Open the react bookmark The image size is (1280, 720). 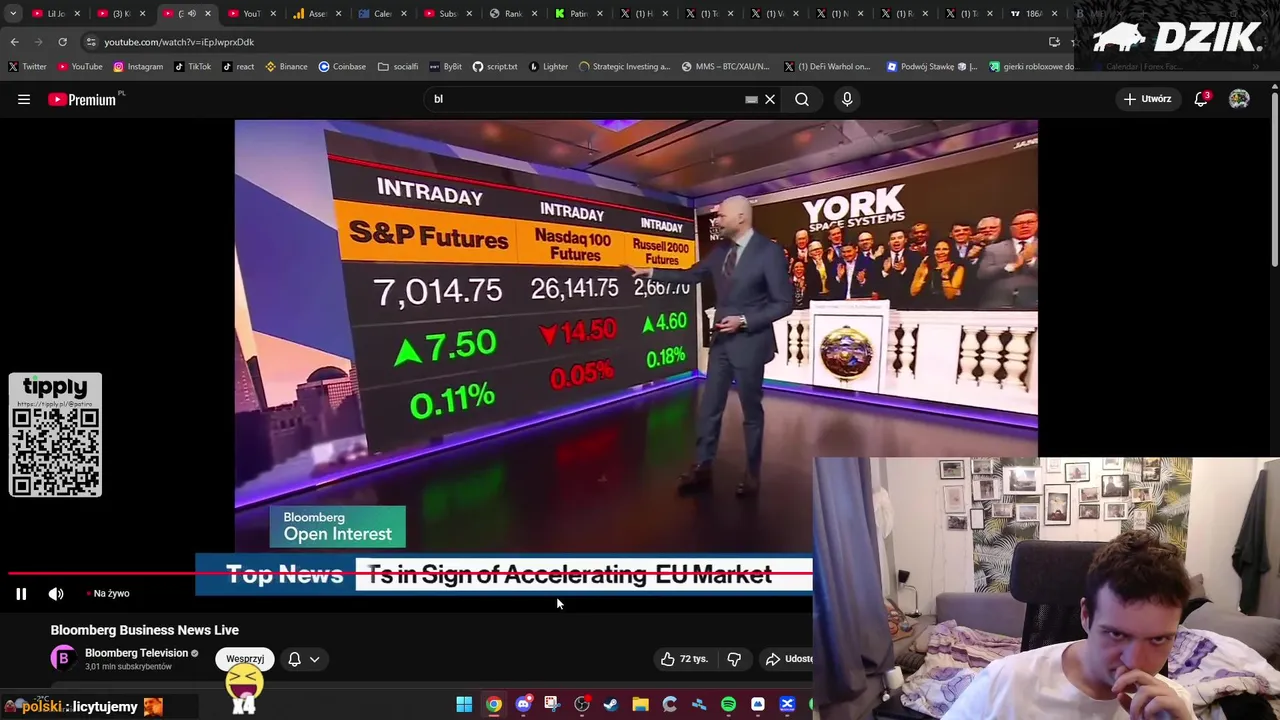tap(238, 67)
